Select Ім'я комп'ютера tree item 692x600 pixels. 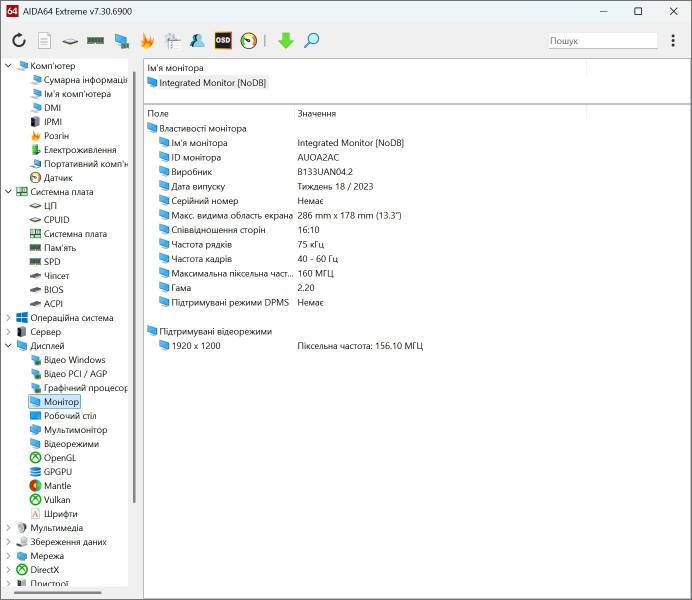point(71,94)
